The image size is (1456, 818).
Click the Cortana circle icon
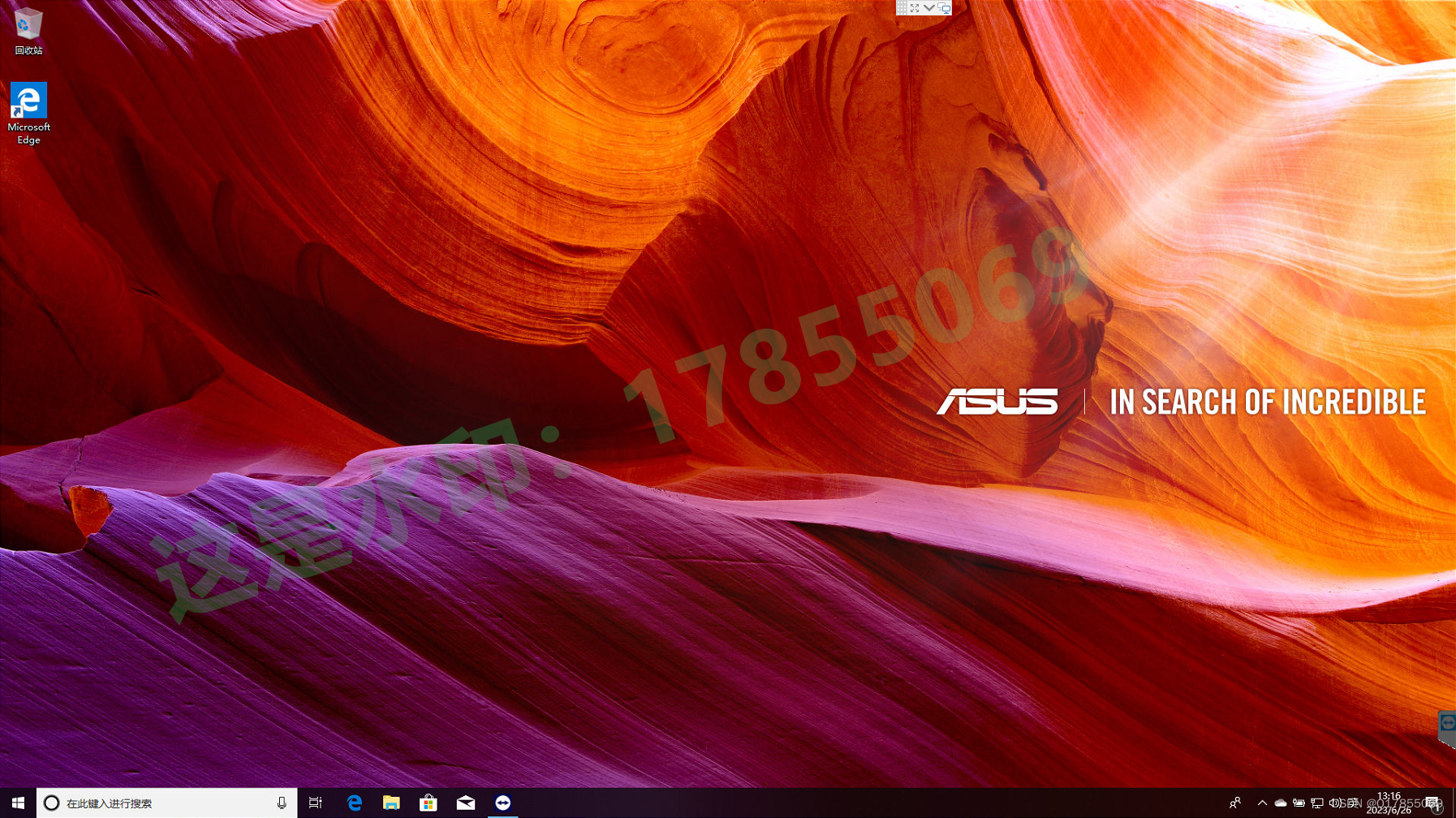pyautogui.click(x=51, y=803)
